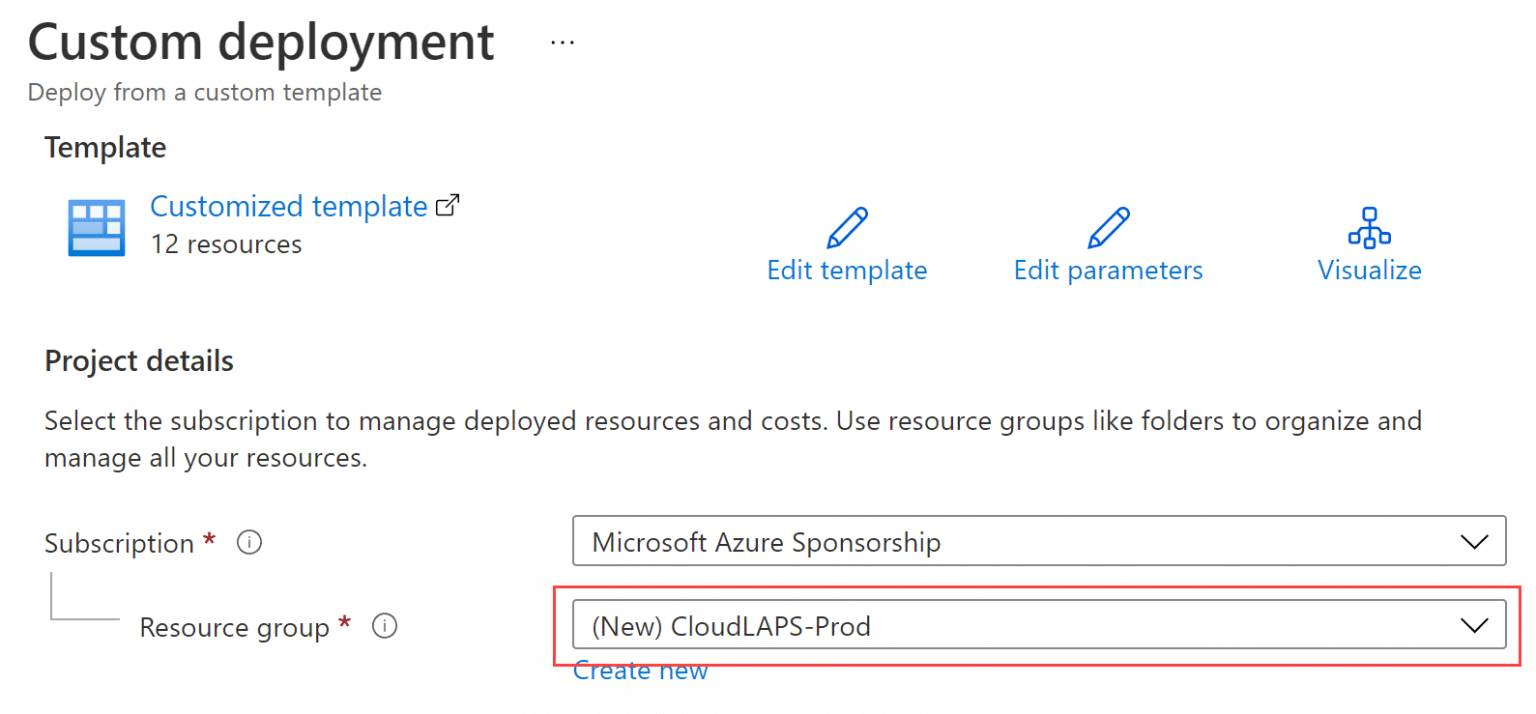Click the 12 resources label under Customized template
The width and height of the screenshot is (1536, 714).
pyautogui.click(x=226, y=244)
